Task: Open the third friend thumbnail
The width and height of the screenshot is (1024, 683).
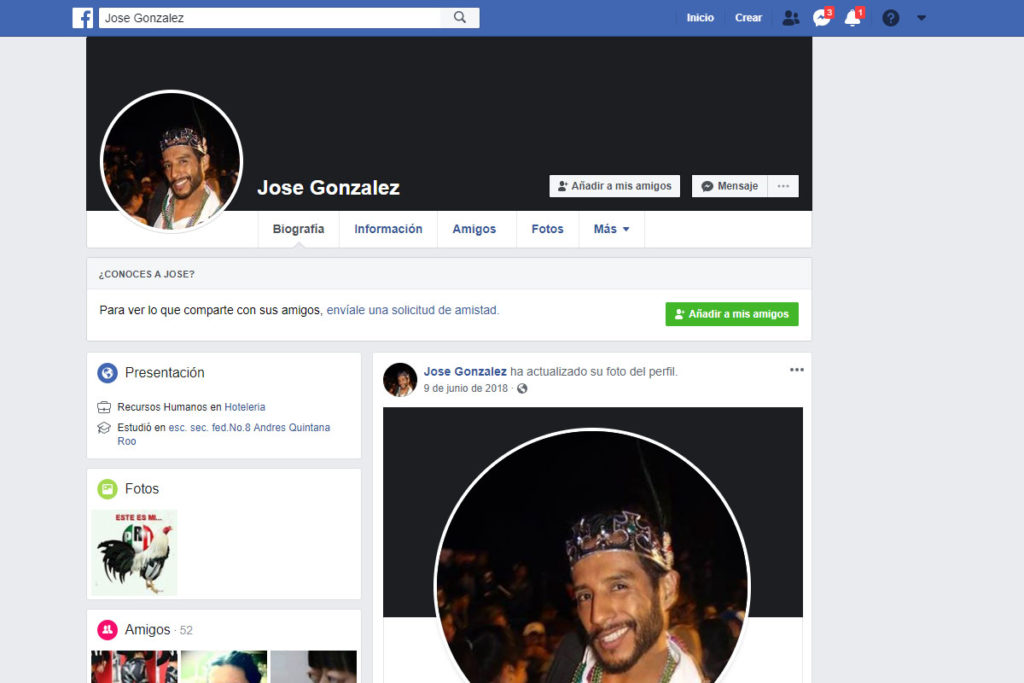Action: point(313,667)
